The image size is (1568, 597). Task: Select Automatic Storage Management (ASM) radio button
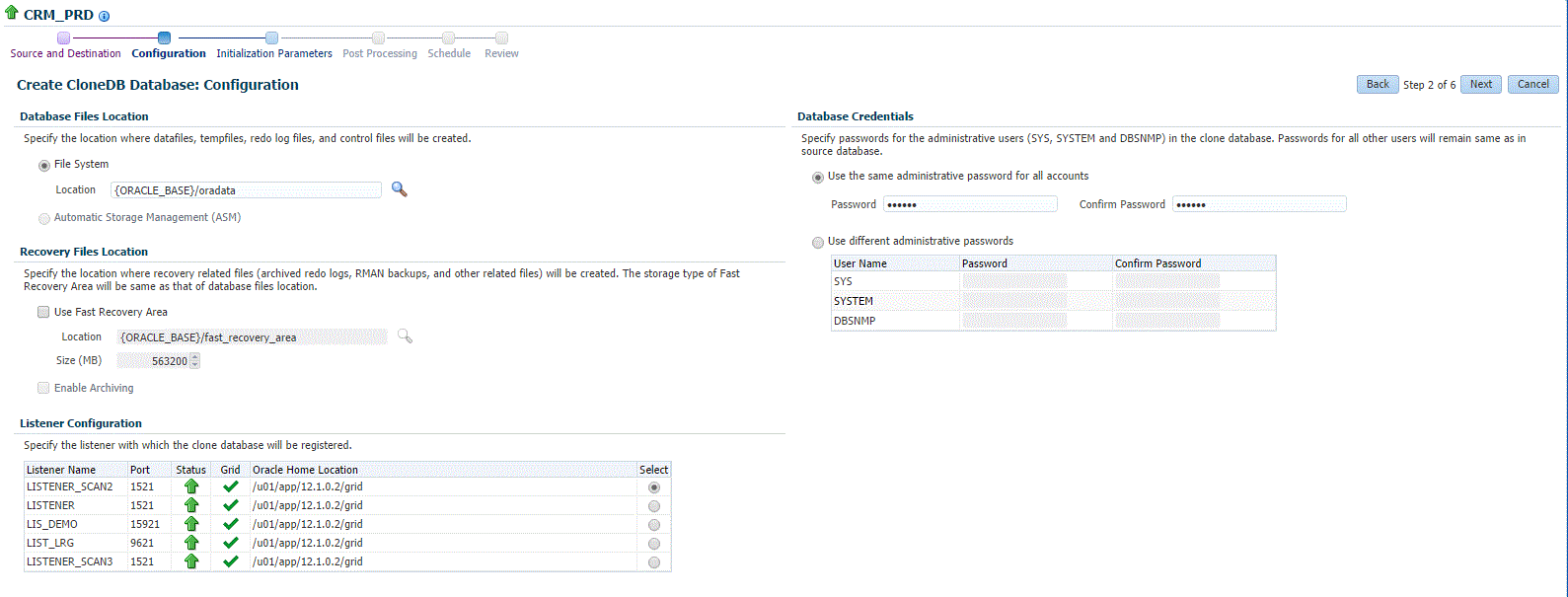(43, 219)
